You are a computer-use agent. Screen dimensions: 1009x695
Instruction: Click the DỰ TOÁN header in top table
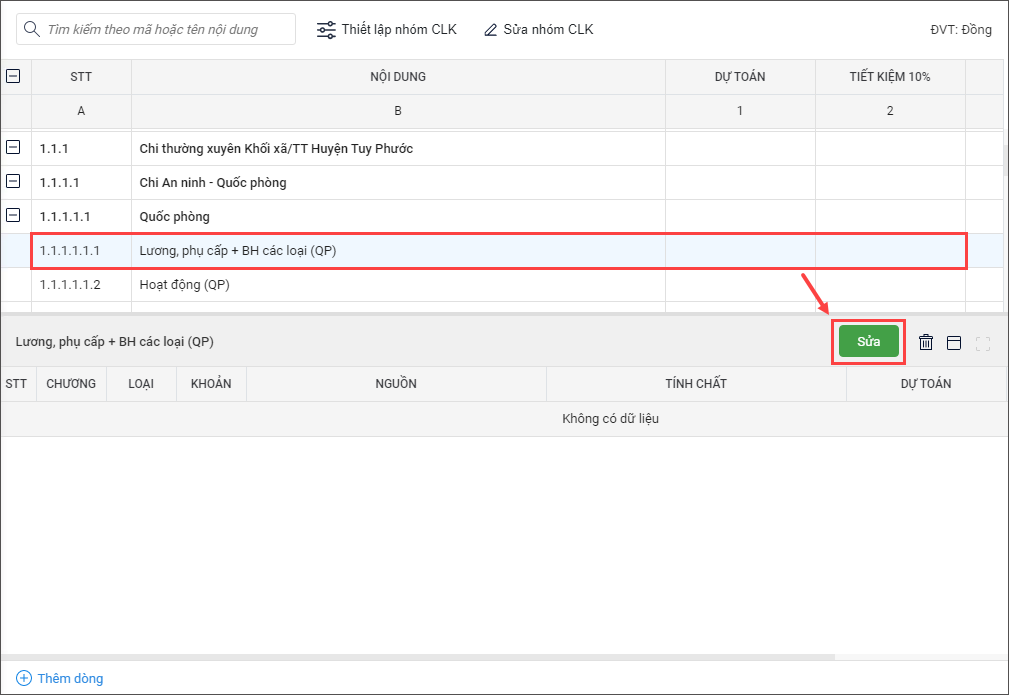[739, 77]
